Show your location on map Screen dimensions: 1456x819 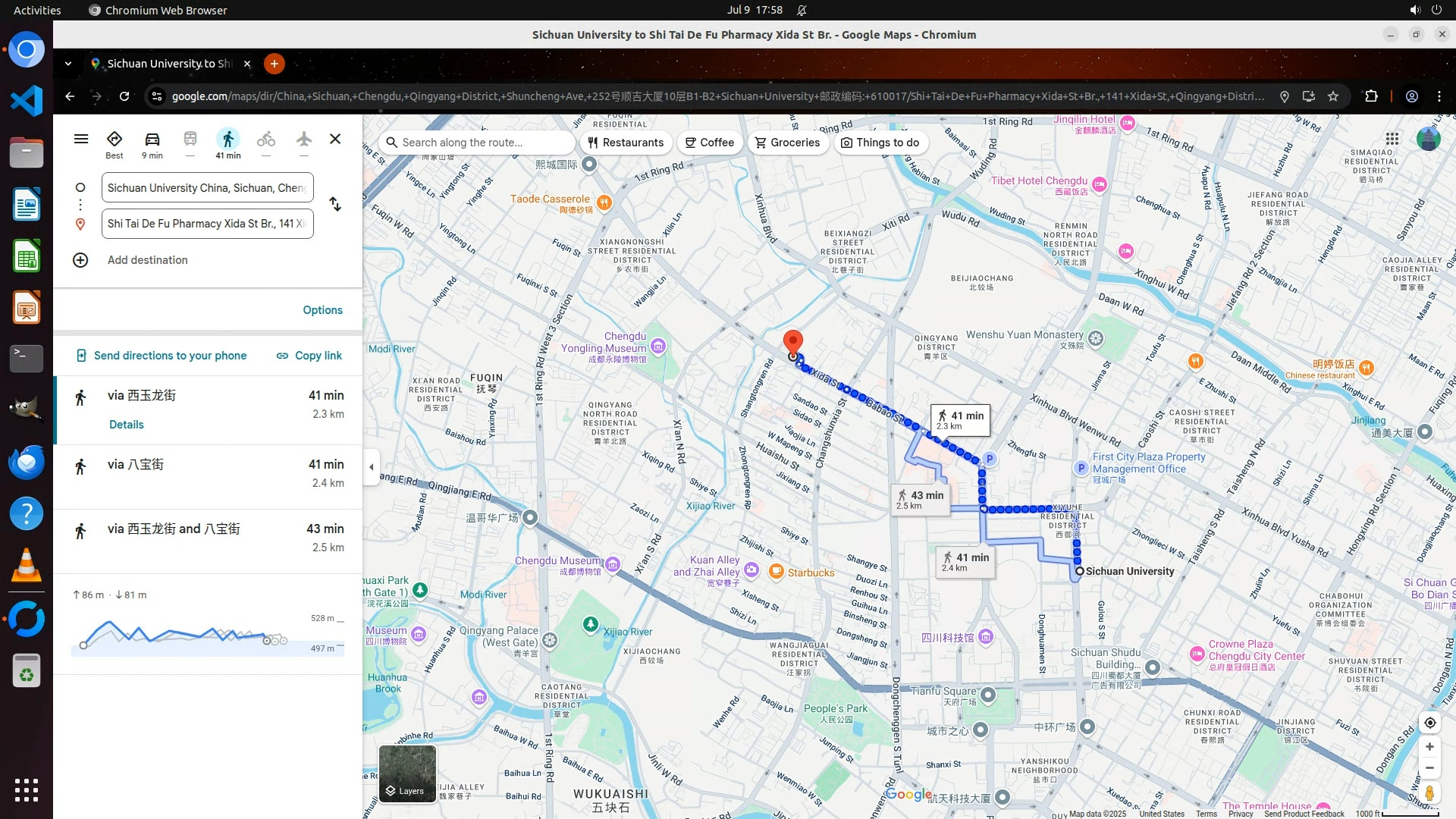(1429, 723)
